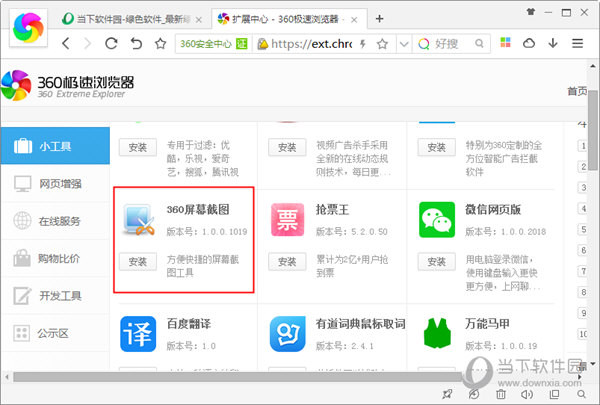Click the user avatar logo top left

pyautogui.click(x=28, y=28)
